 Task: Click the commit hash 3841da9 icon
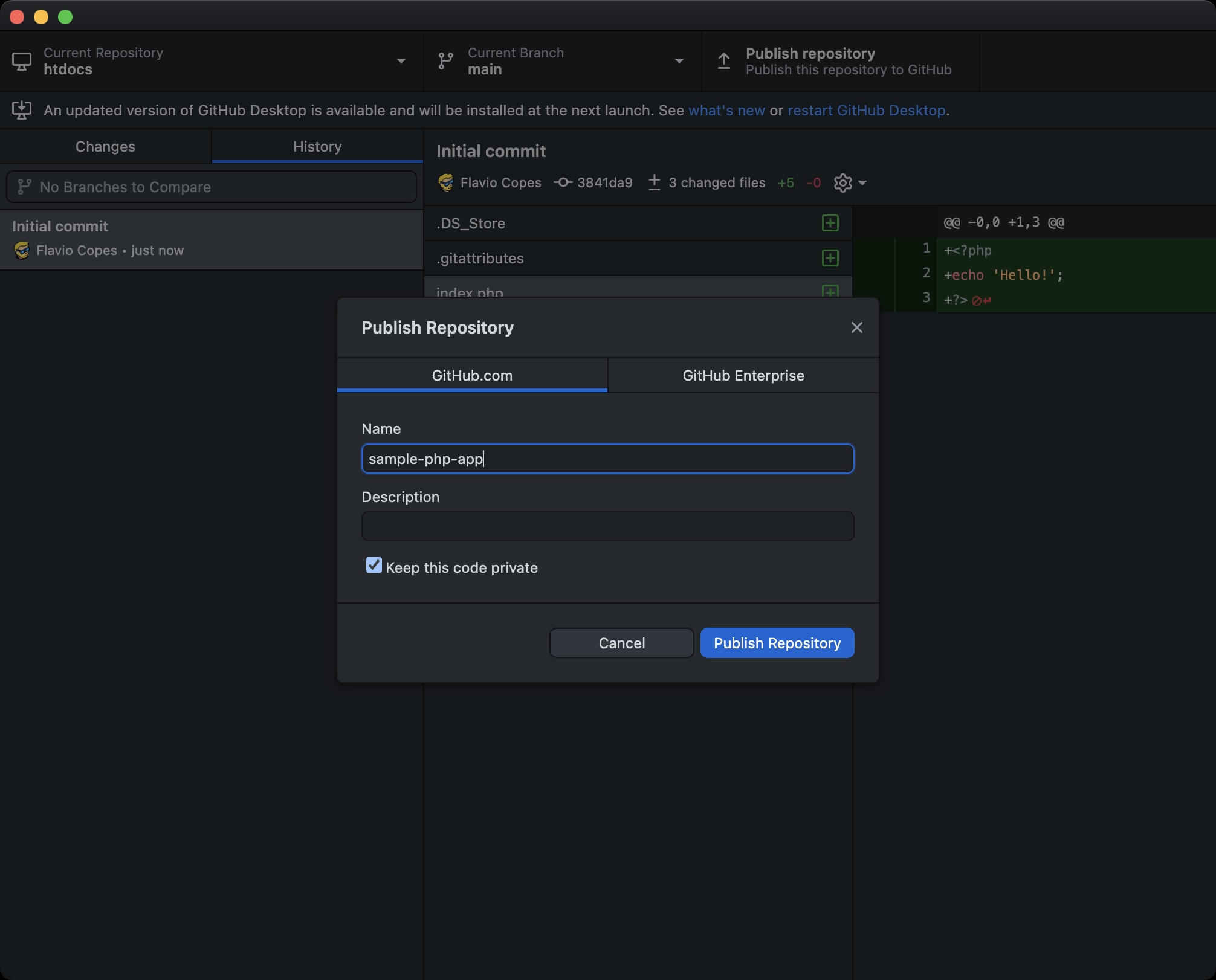click(563, 182)
